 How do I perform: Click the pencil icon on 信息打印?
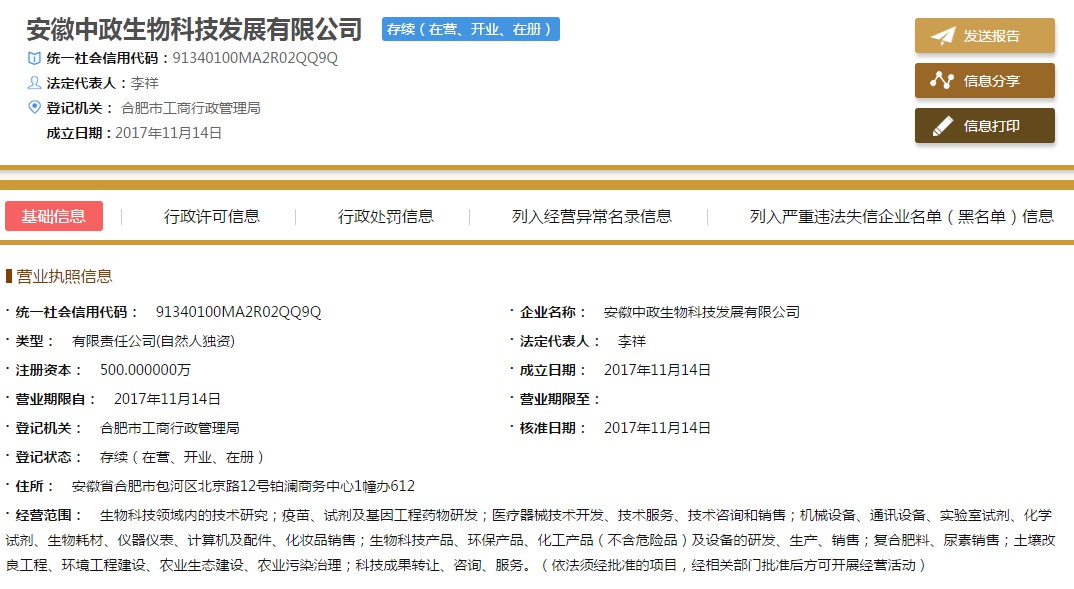(942, 126)
